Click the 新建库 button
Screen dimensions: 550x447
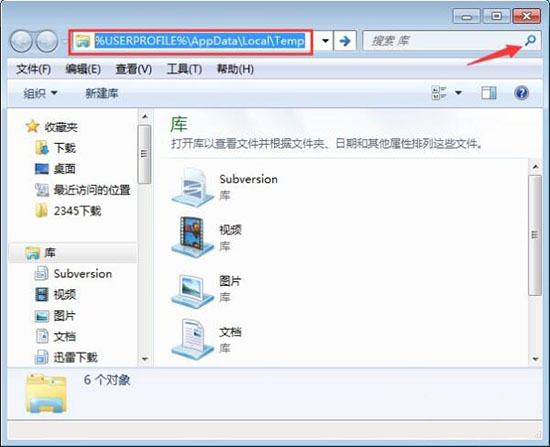(102, 93)
